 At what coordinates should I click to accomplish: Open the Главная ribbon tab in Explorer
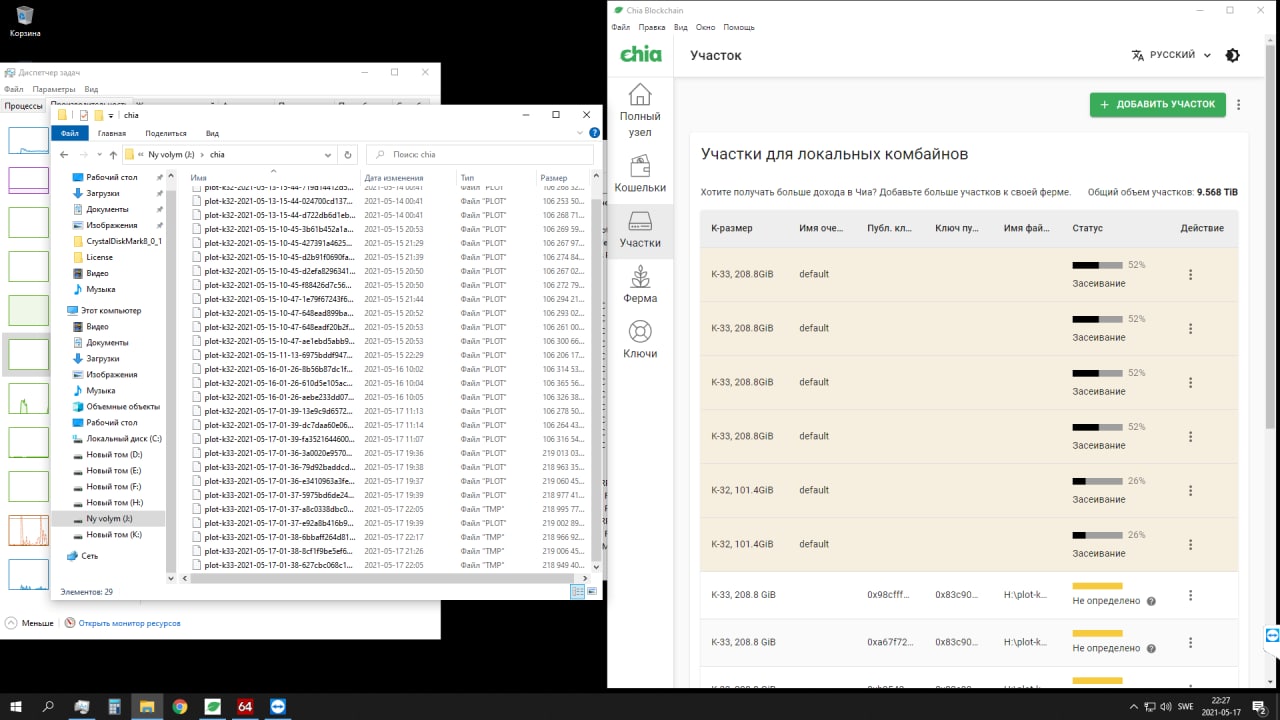[x=112, y=133]
